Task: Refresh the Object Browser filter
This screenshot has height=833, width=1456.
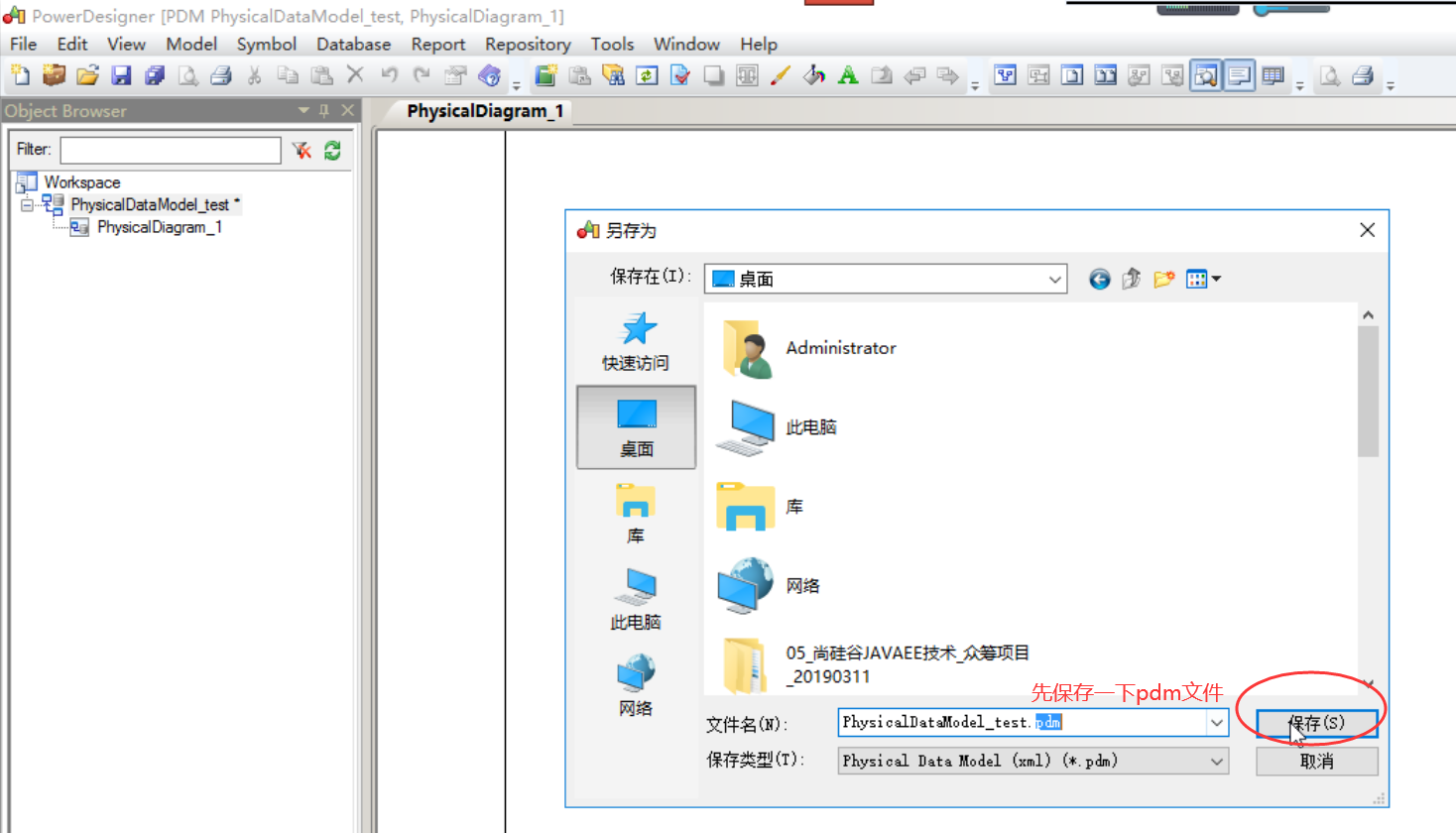Action: [332, 150]
